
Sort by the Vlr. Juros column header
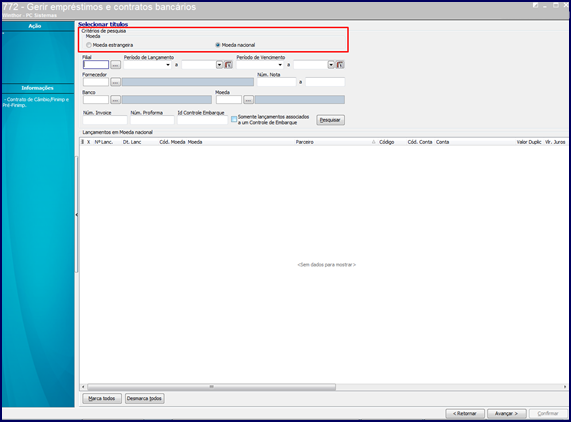555,142
